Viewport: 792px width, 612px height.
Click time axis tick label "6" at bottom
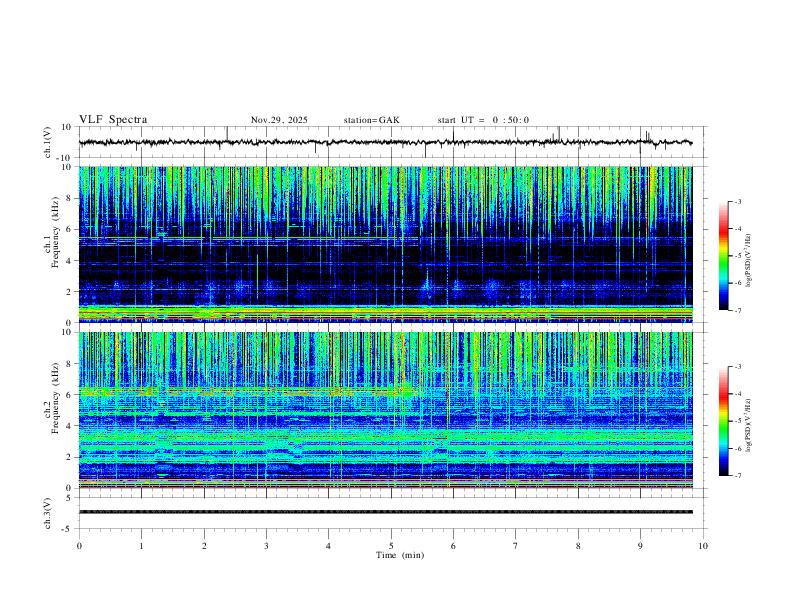point(453,546)
